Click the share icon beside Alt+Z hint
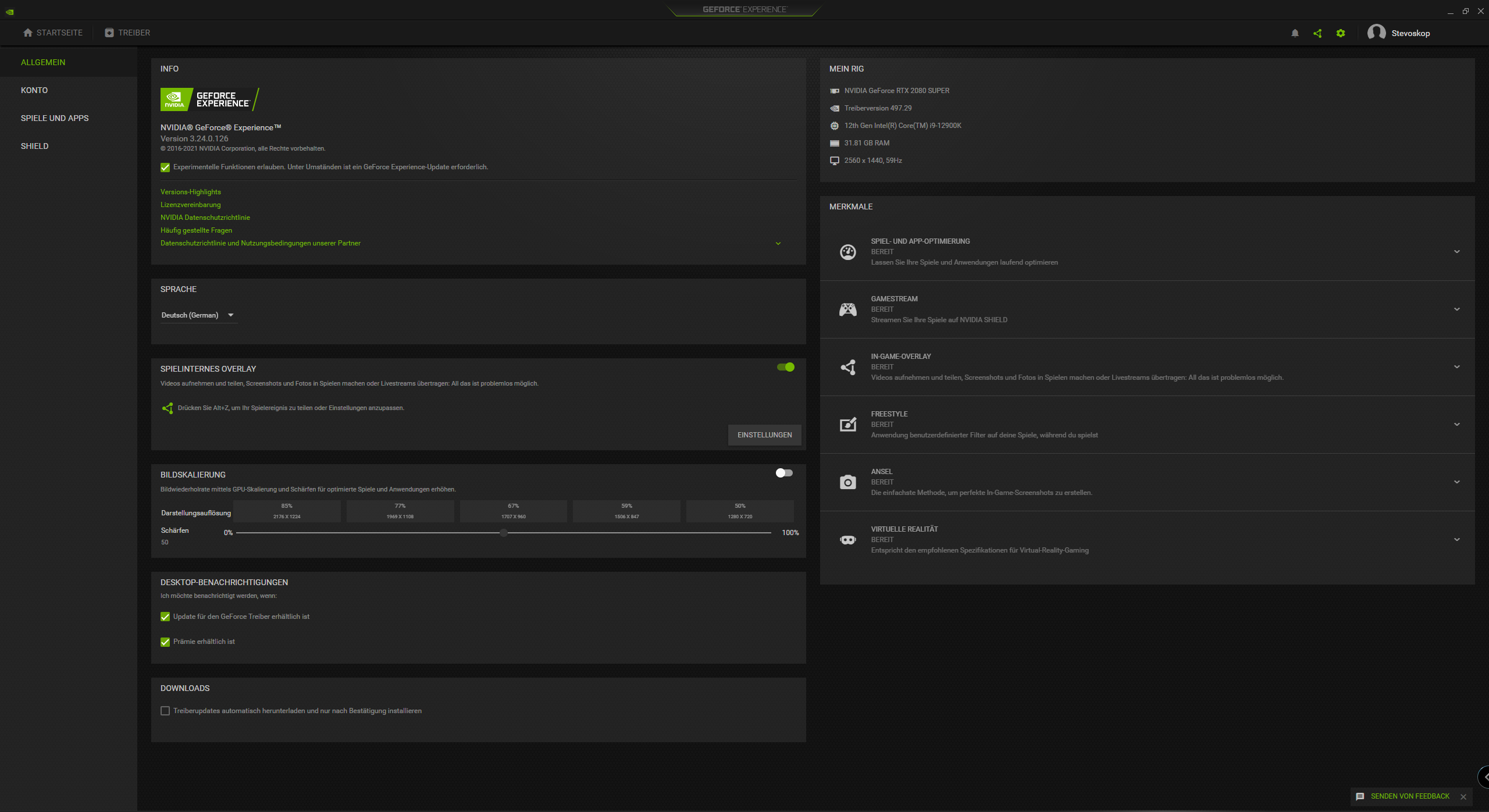This screenshot has width=1489, height=812. click(168, 408)
